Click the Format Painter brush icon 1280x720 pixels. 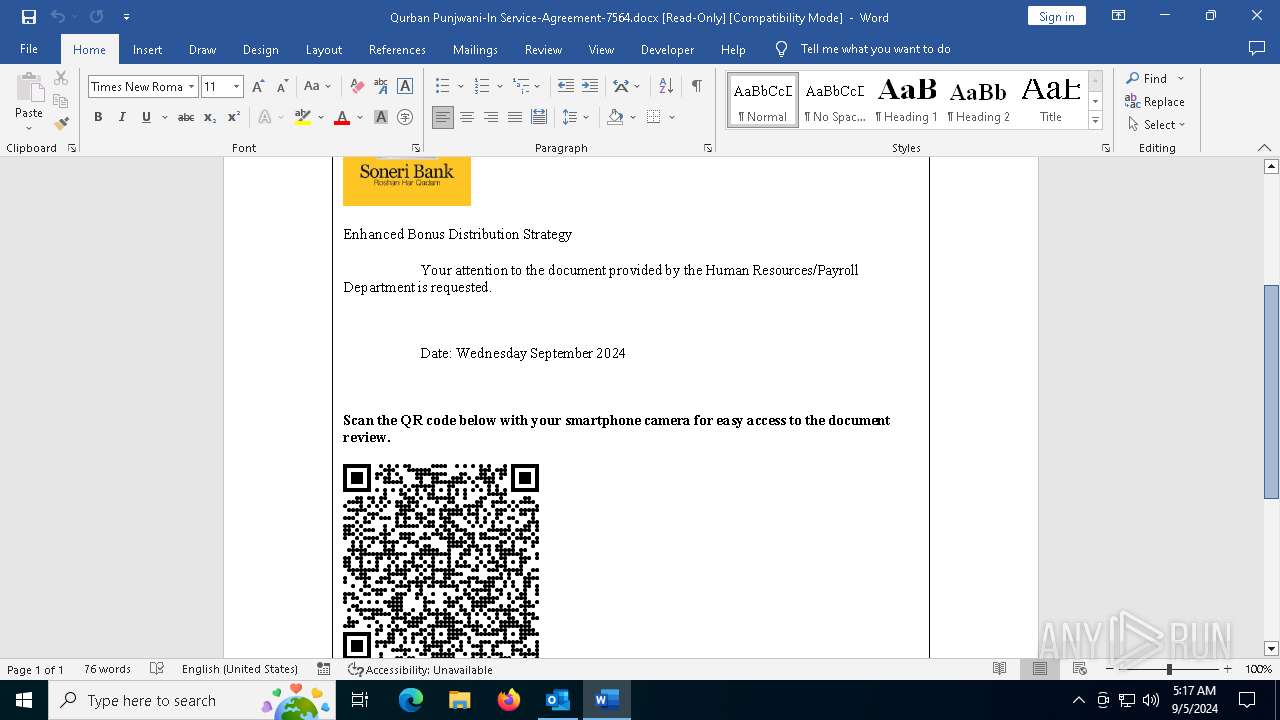[x=61, y=124]
